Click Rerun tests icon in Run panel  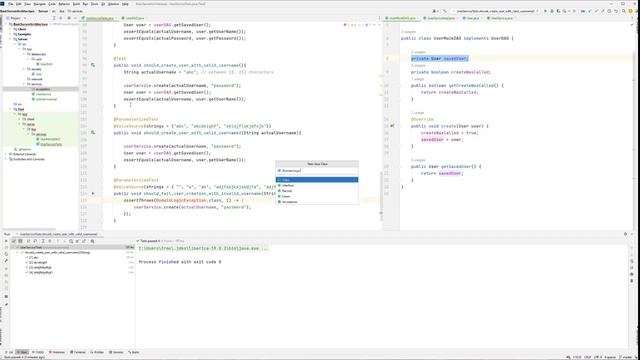(6, 241)
